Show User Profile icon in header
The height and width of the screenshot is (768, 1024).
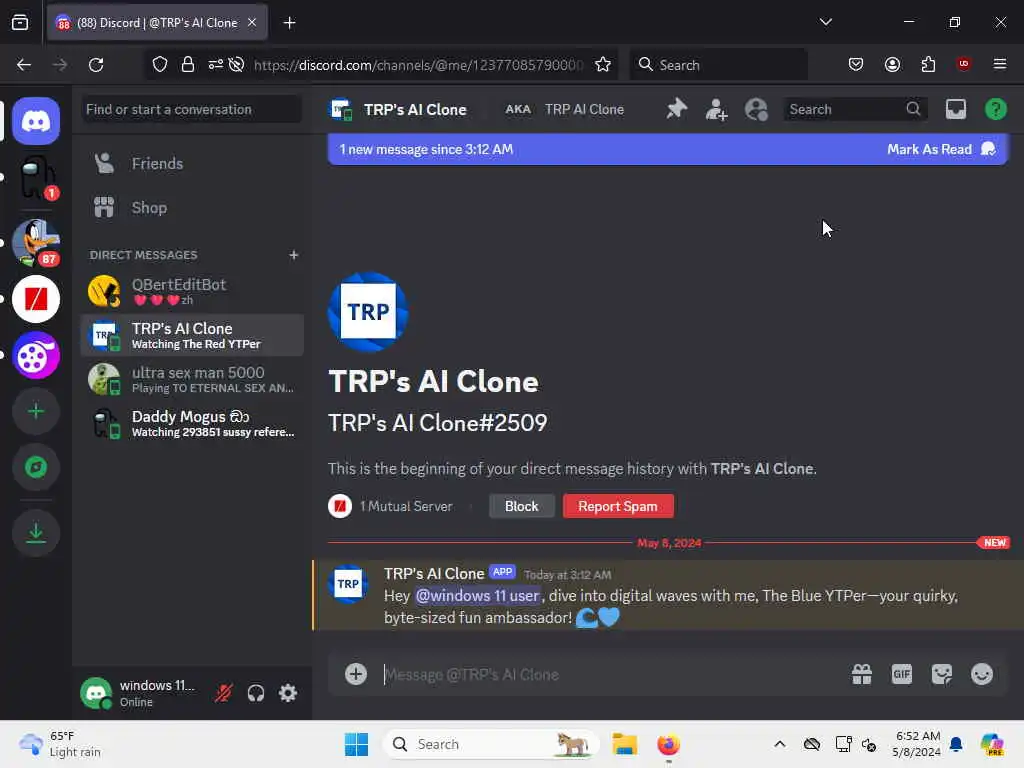click(x=756, y=109)
